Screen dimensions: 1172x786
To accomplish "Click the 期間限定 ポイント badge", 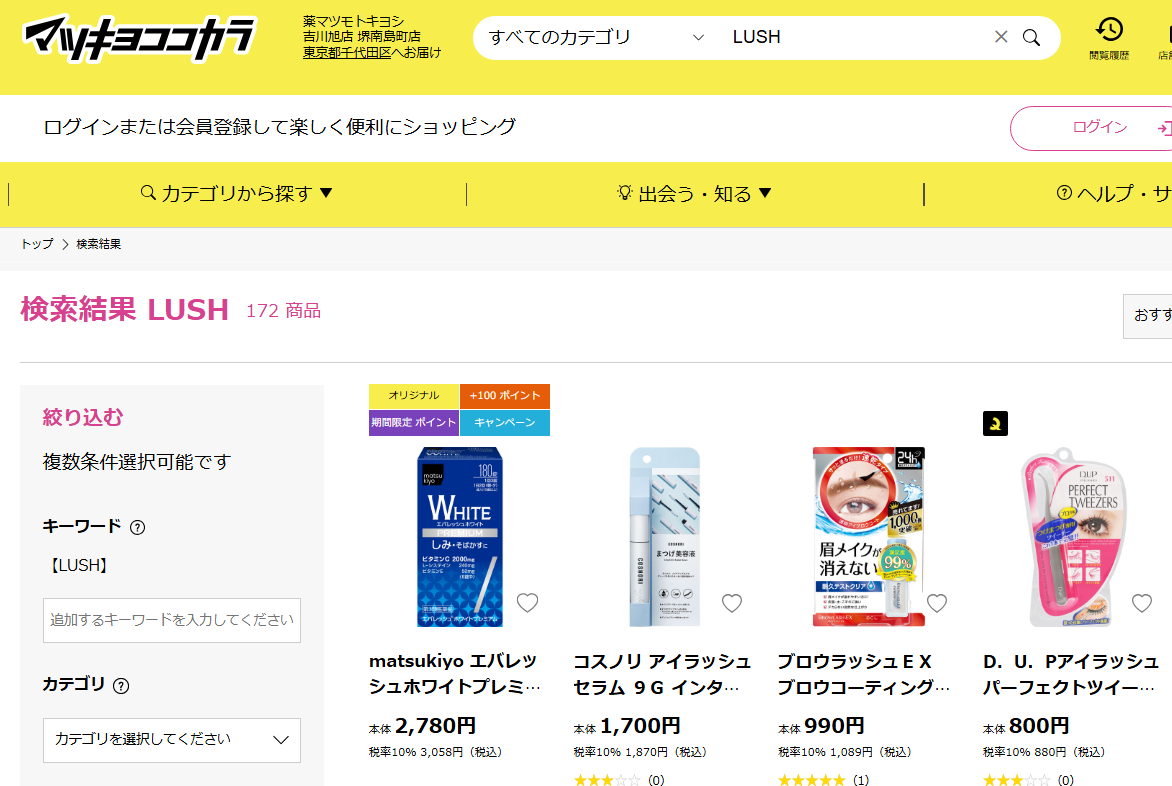I will coord(414,423).
